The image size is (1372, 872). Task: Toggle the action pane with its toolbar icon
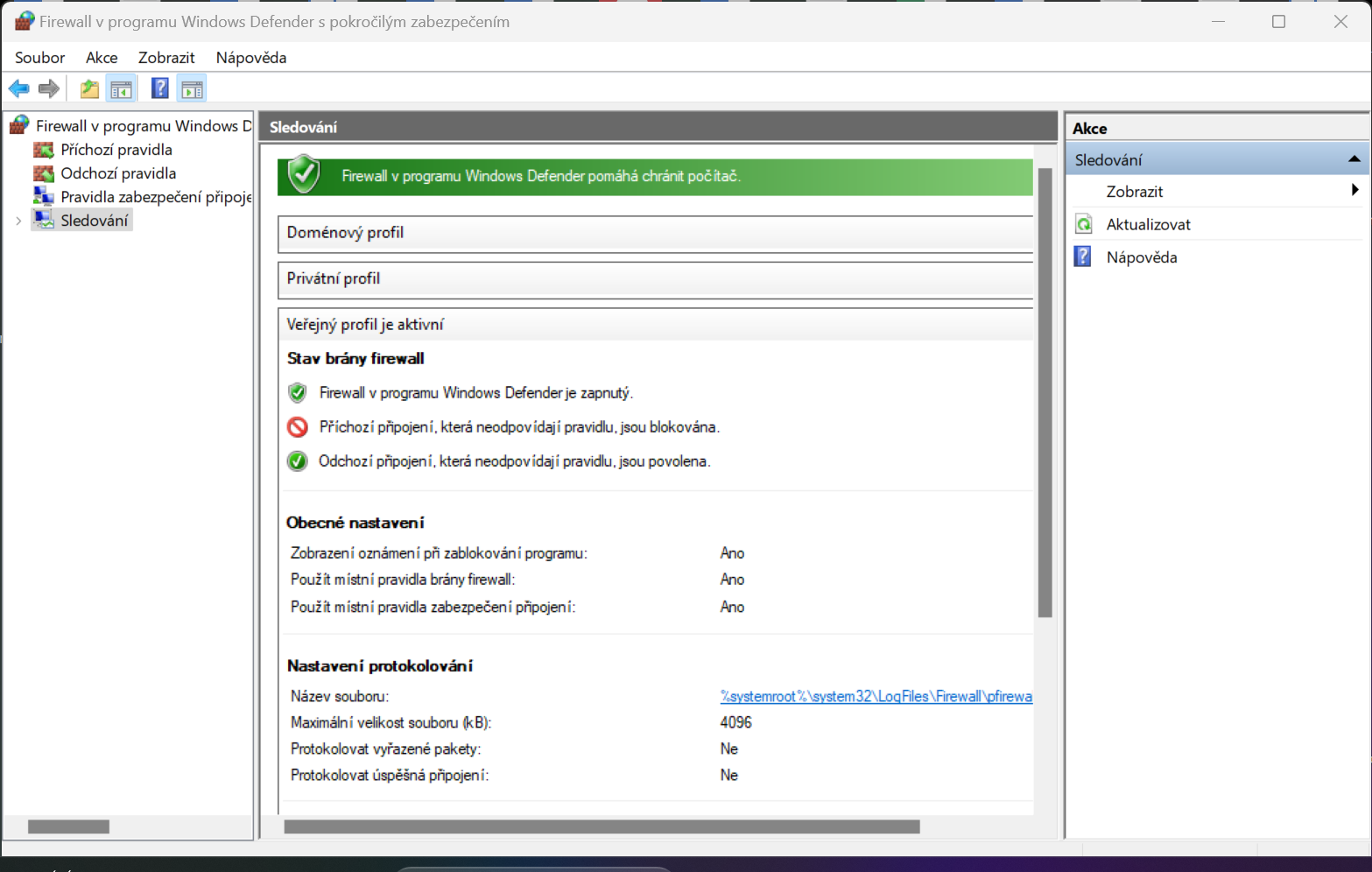[192, 88]
